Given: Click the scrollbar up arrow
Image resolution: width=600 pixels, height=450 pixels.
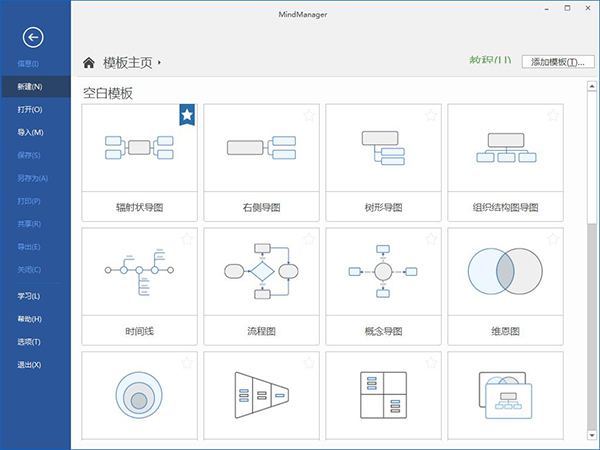Looking at the screenshot, I should [x=592, y=86].
